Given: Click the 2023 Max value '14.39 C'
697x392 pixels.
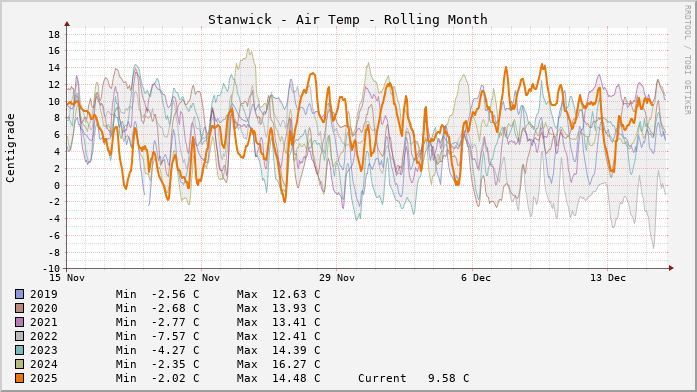Looking at the screenshot, I should [296, 350].
